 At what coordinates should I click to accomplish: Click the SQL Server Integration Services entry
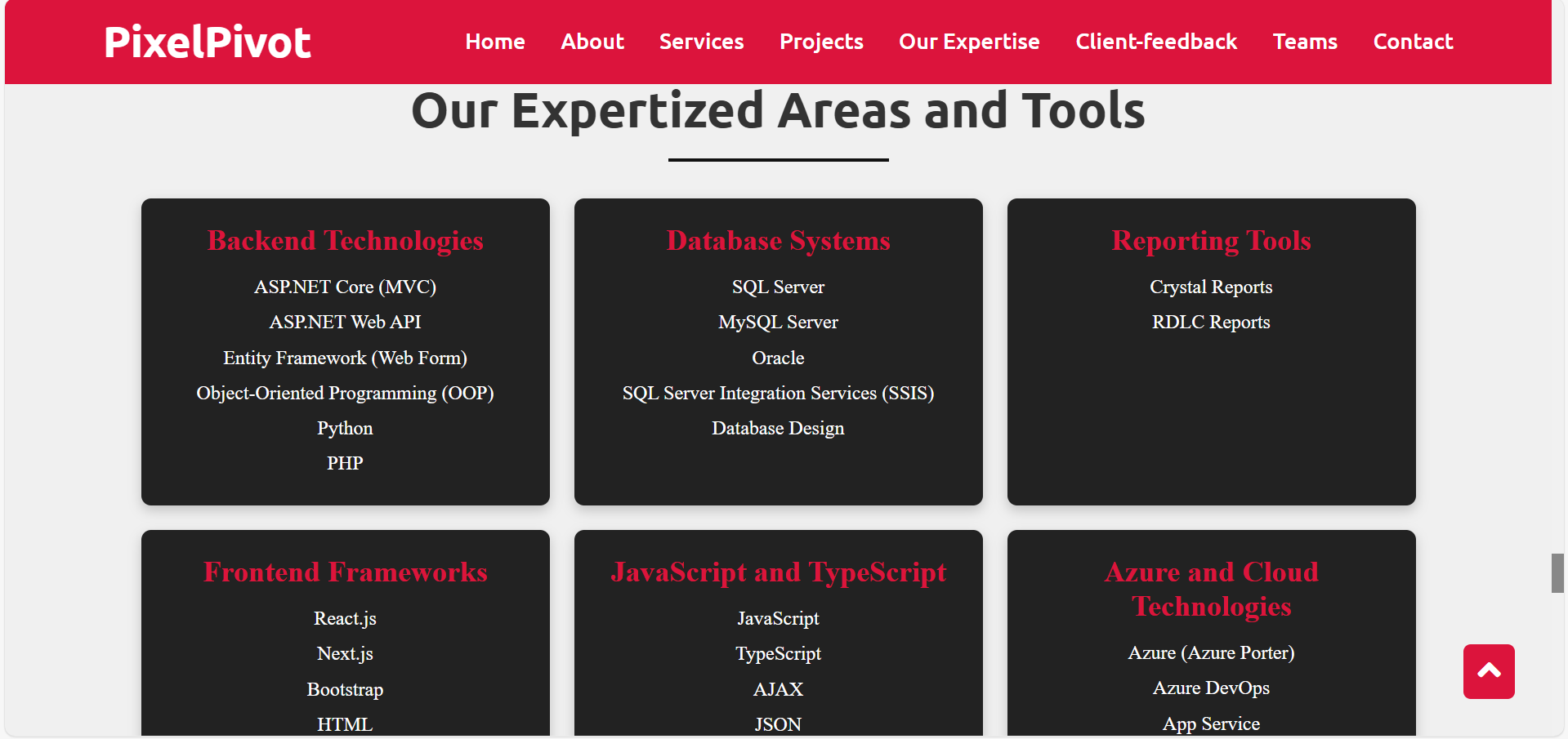coord(778,394)
